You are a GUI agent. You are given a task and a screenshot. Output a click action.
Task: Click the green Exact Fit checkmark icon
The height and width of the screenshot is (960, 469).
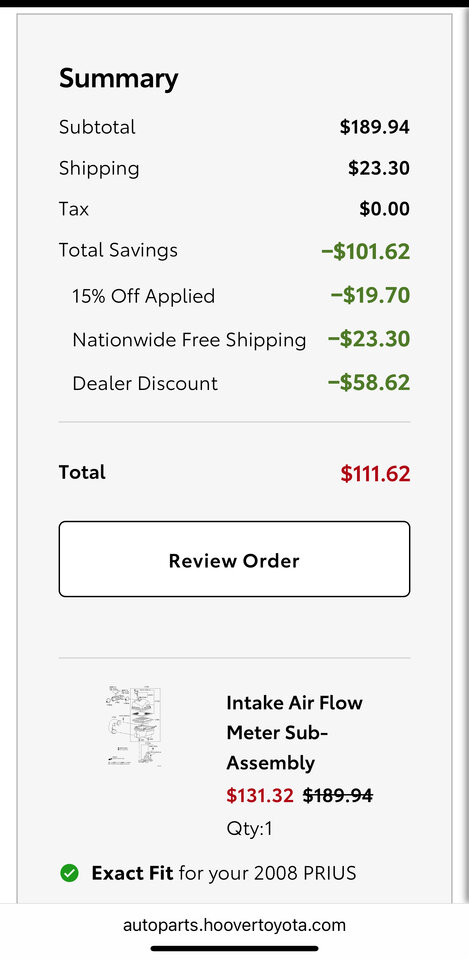coord(70,873)
